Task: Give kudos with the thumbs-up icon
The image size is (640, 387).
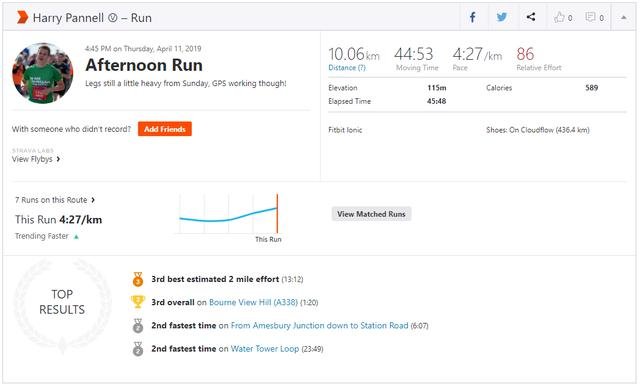Action: (559, 17)
